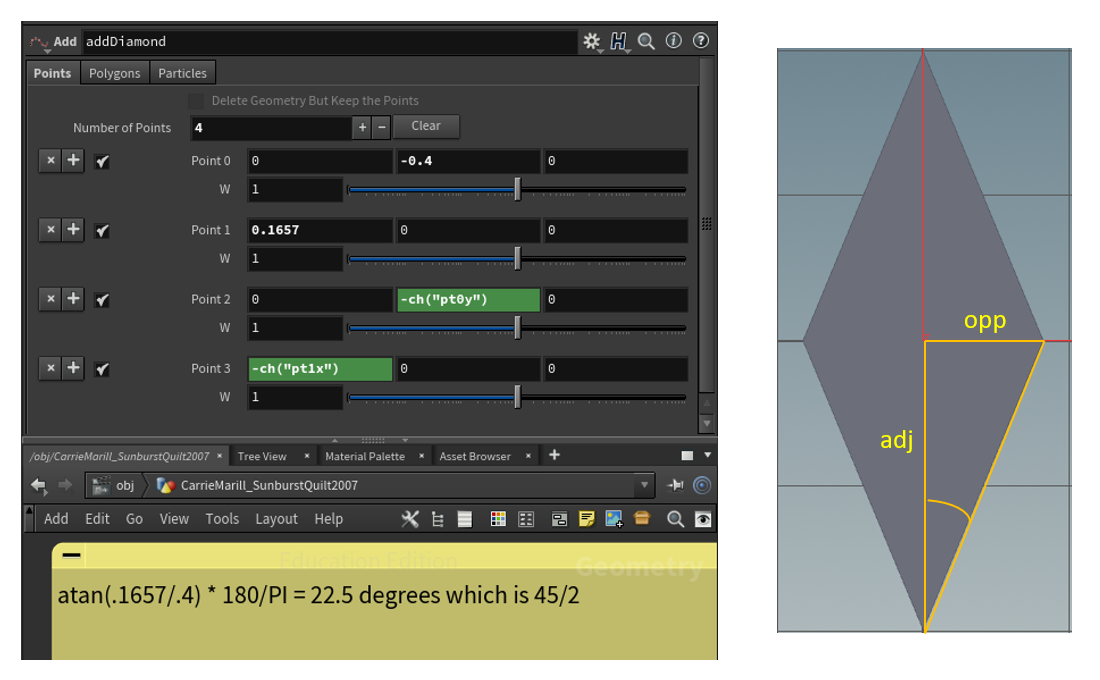Viewport: 1100px width, 680px height.
Task: Expand the network path history dropdown
Action: [645, 485]
